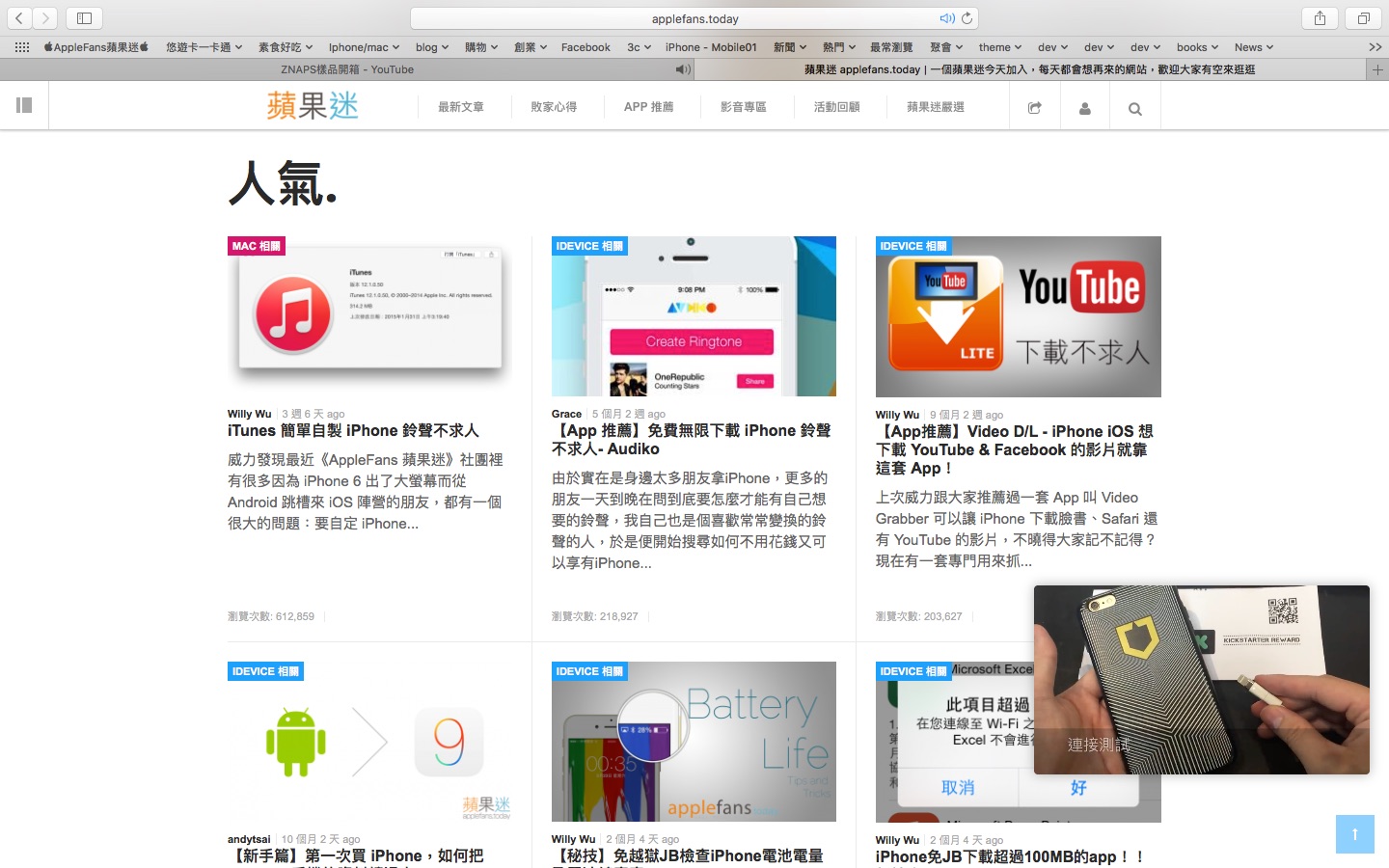Expand the 新聞 bookmark folder
Viewport: 1389px width, 868px height.
point(790,47)
